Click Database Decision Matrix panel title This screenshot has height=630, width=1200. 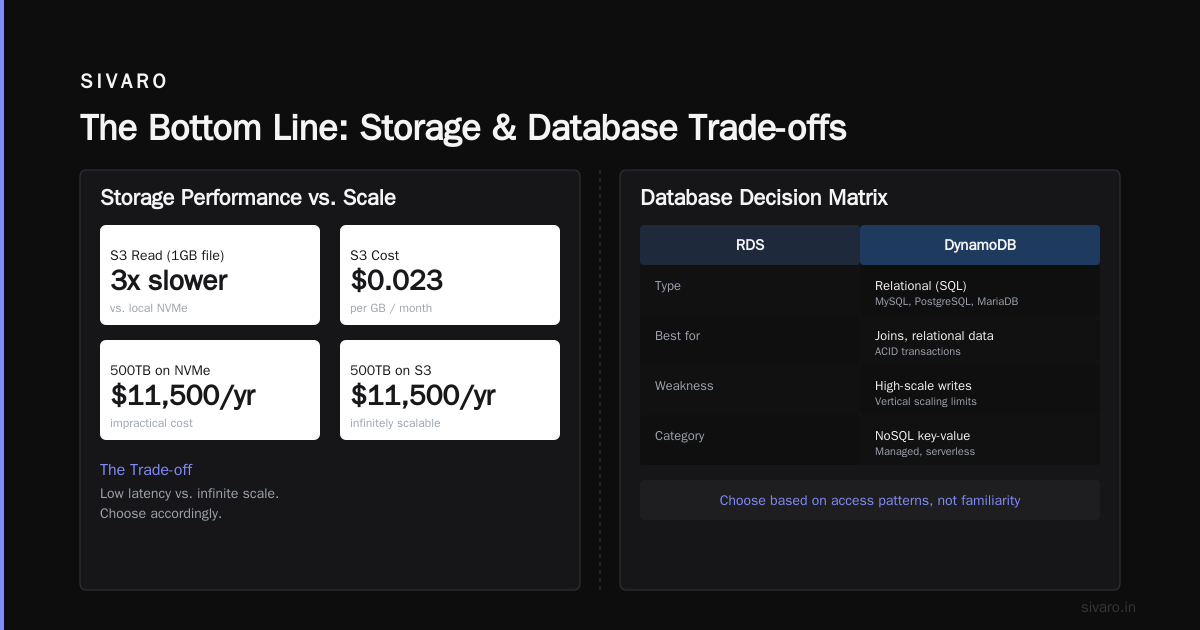tap(764, 198)
